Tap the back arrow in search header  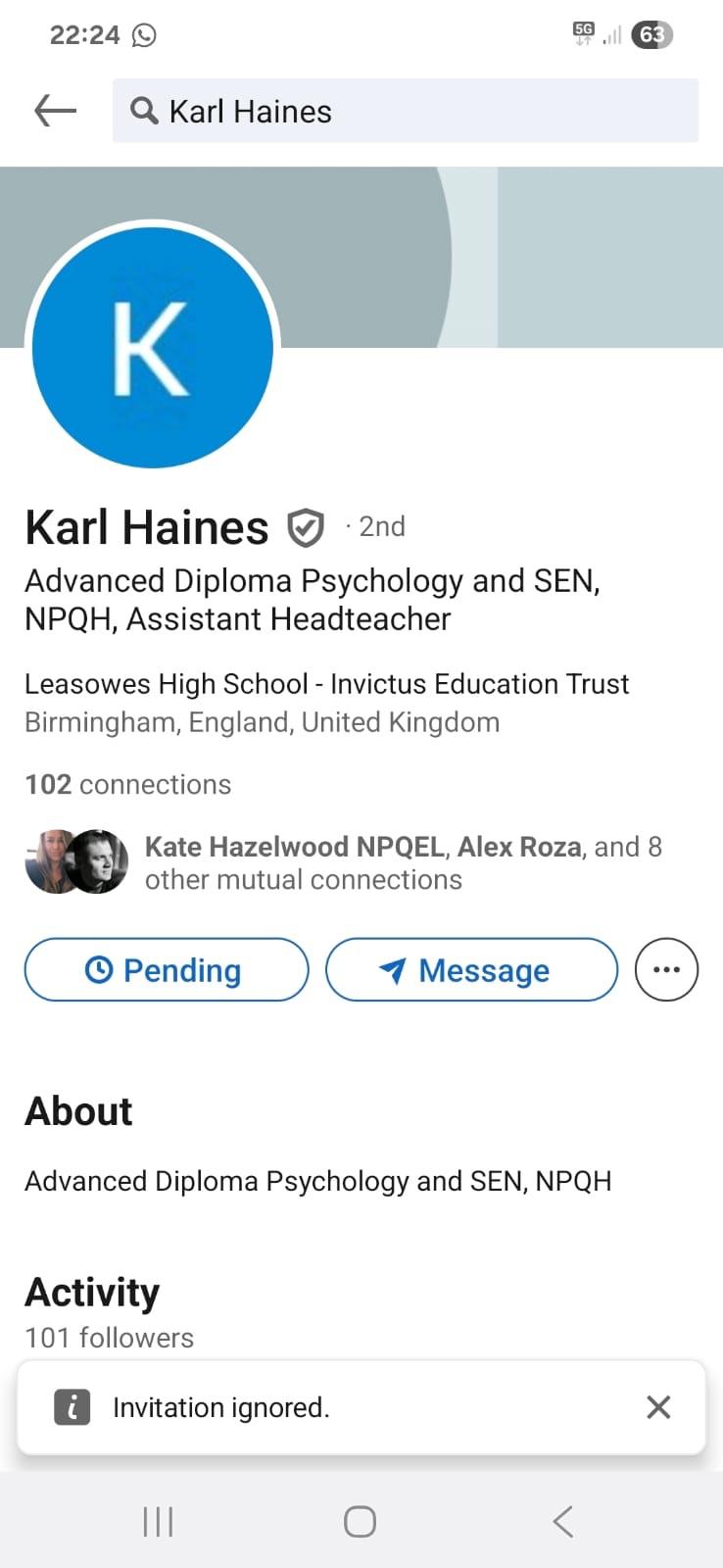pyautogui.click(x=55, y=111)
